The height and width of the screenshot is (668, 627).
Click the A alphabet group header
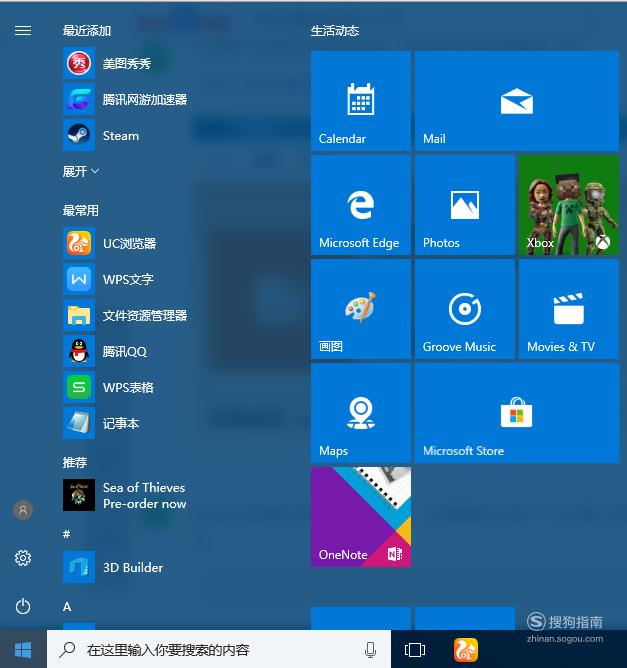pos(67,607)
